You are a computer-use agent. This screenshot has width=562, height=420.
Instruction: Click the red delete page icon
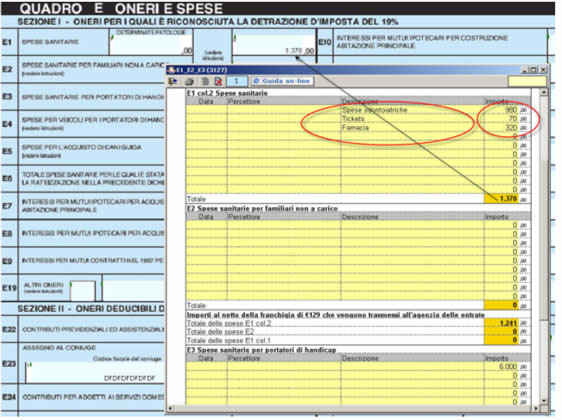(x=218, y=81)
